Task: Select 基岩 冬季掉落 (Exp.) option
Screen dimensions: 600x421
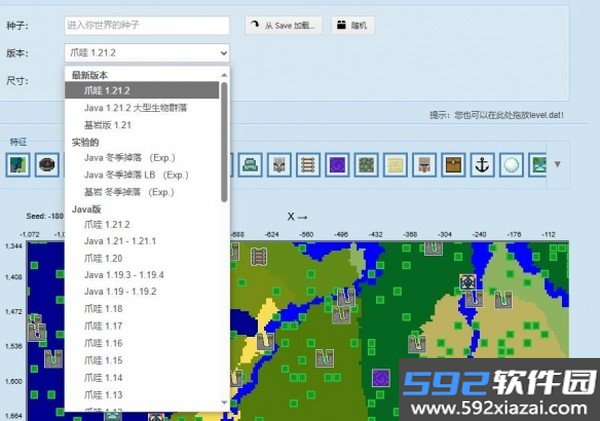Action: [142, 192]
